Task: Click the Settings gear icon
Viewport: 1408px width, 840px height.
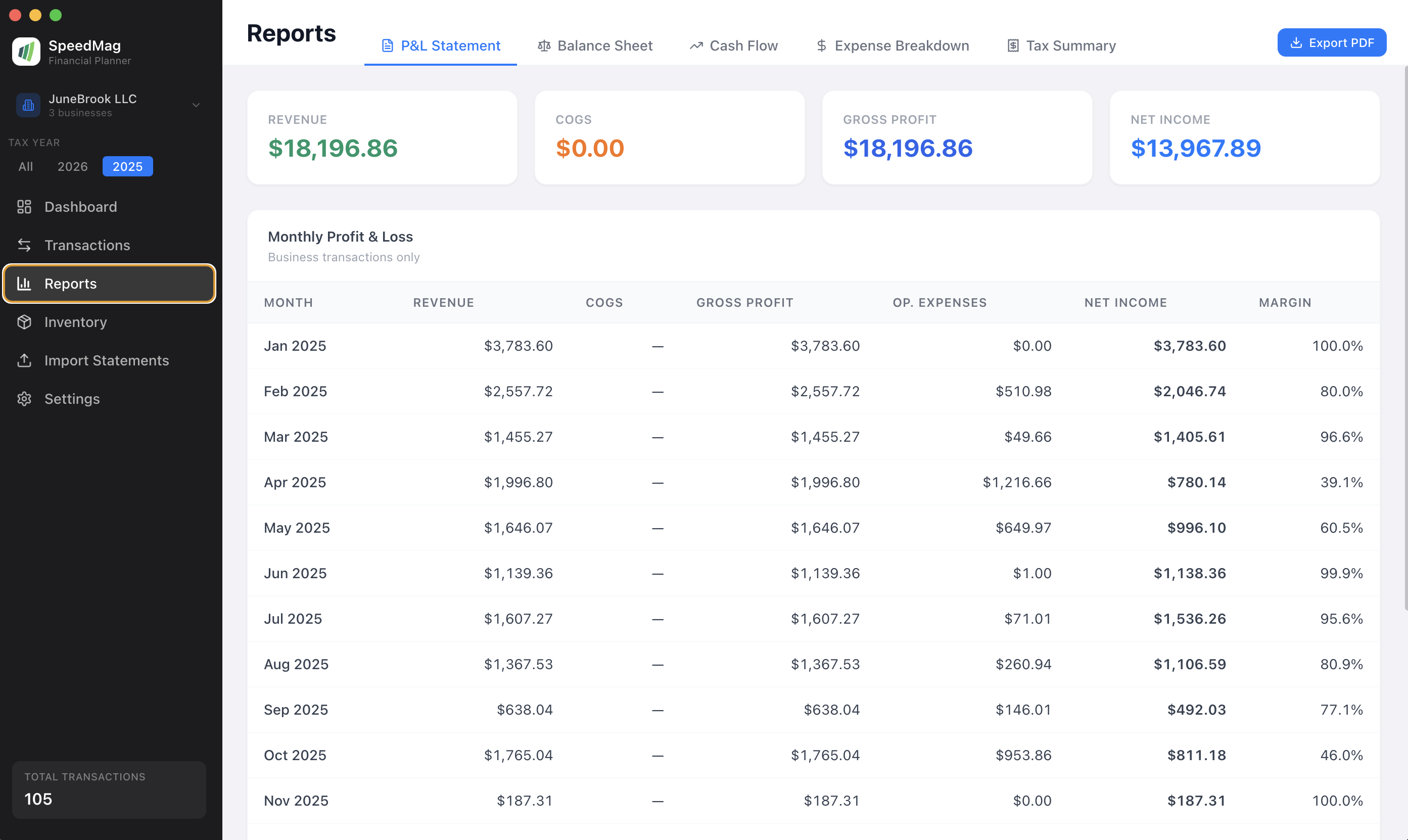Action: point(24,399)
